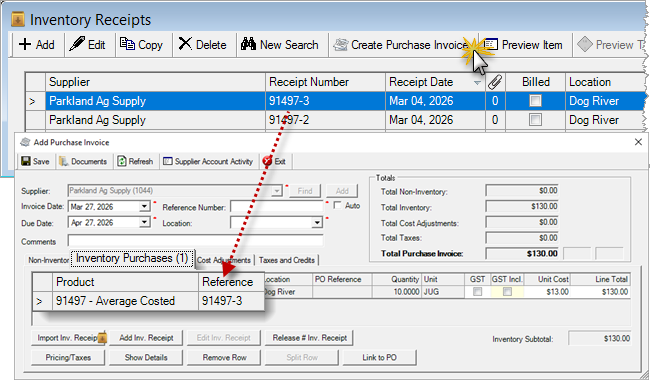Toggle Billed checkbox for receipt 91497-2

[535, 120]
